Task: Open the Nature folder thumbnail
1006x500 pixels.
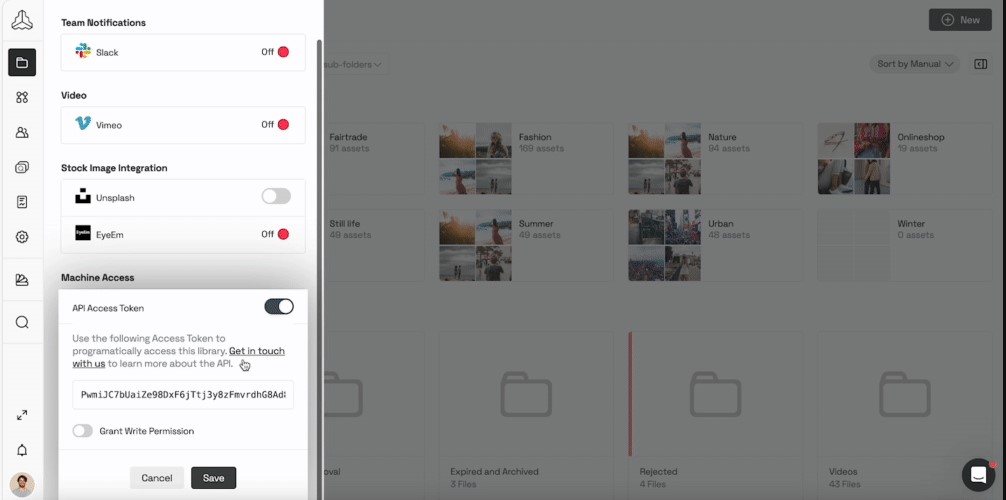Action: point(665,159)
